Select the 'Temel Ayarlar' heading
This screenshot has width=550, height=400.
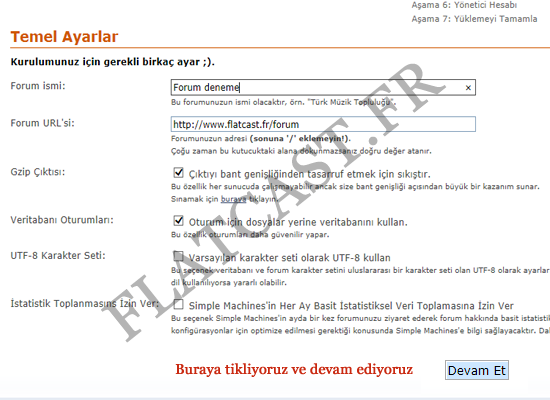click(x=65, y=37)
